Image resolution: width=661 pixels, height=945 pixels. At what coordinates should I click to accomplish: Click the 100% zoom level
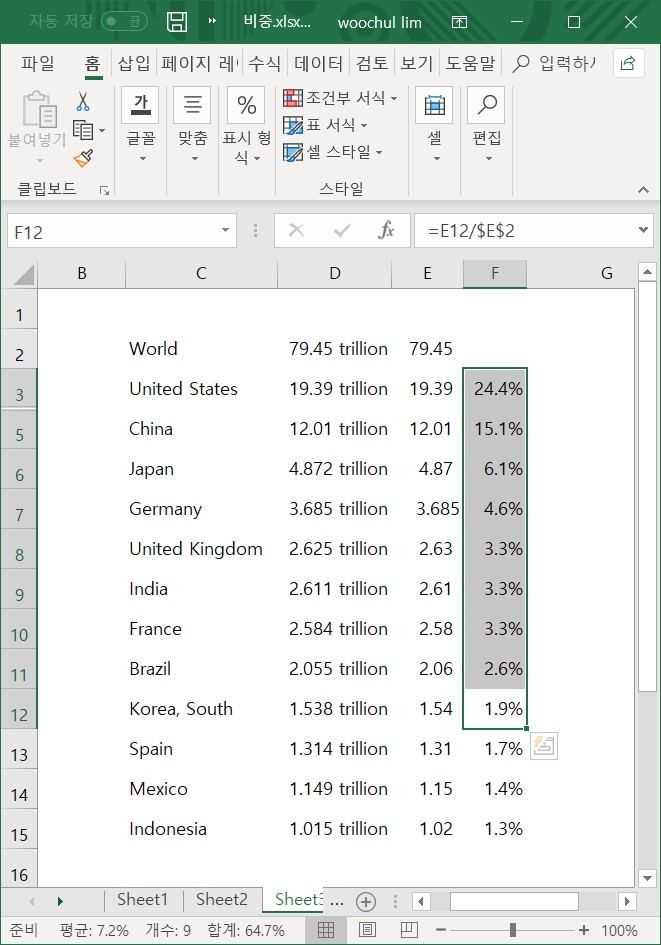(619, 931)
